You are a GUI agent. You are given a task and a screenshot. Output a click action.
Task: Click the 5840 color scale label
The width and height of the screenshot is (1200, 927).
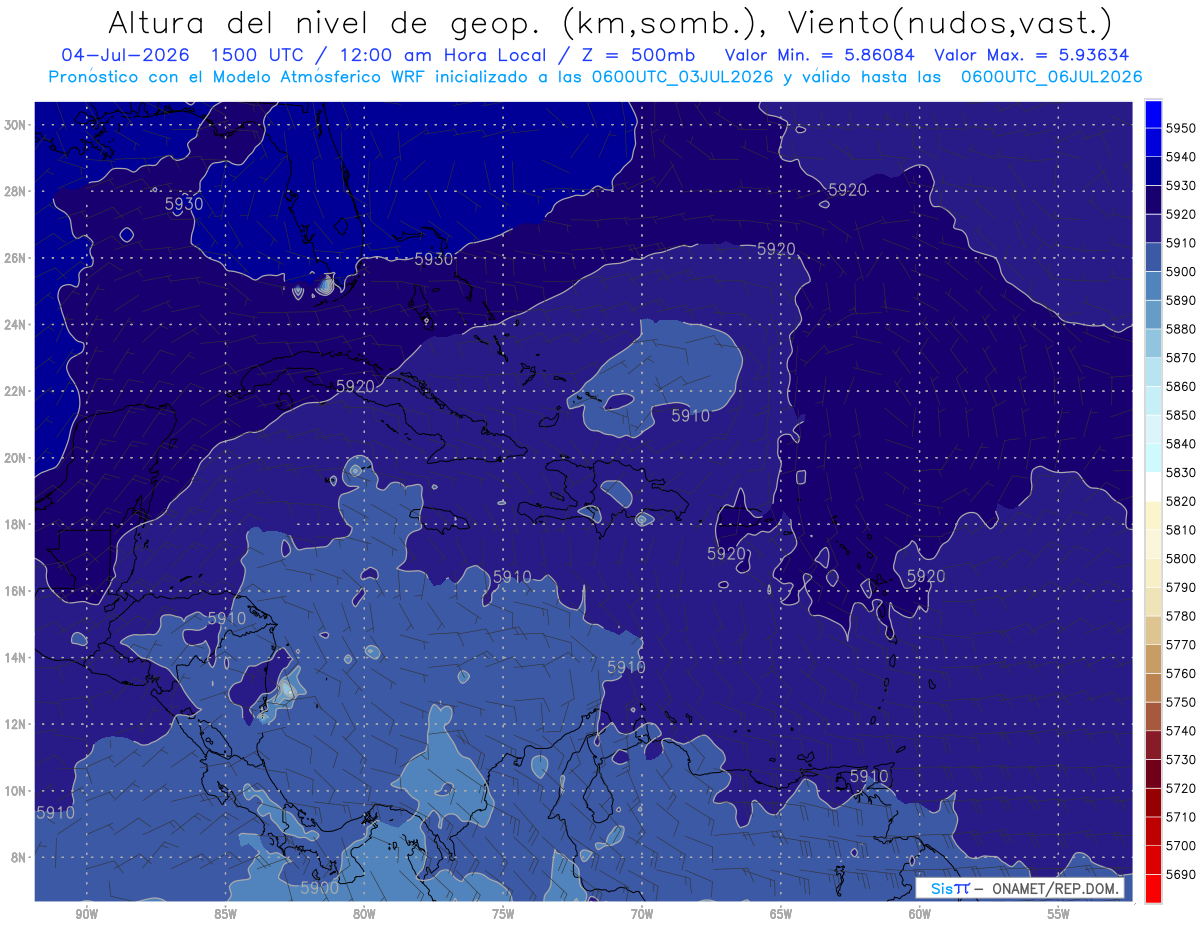[x=1181, y=443]
